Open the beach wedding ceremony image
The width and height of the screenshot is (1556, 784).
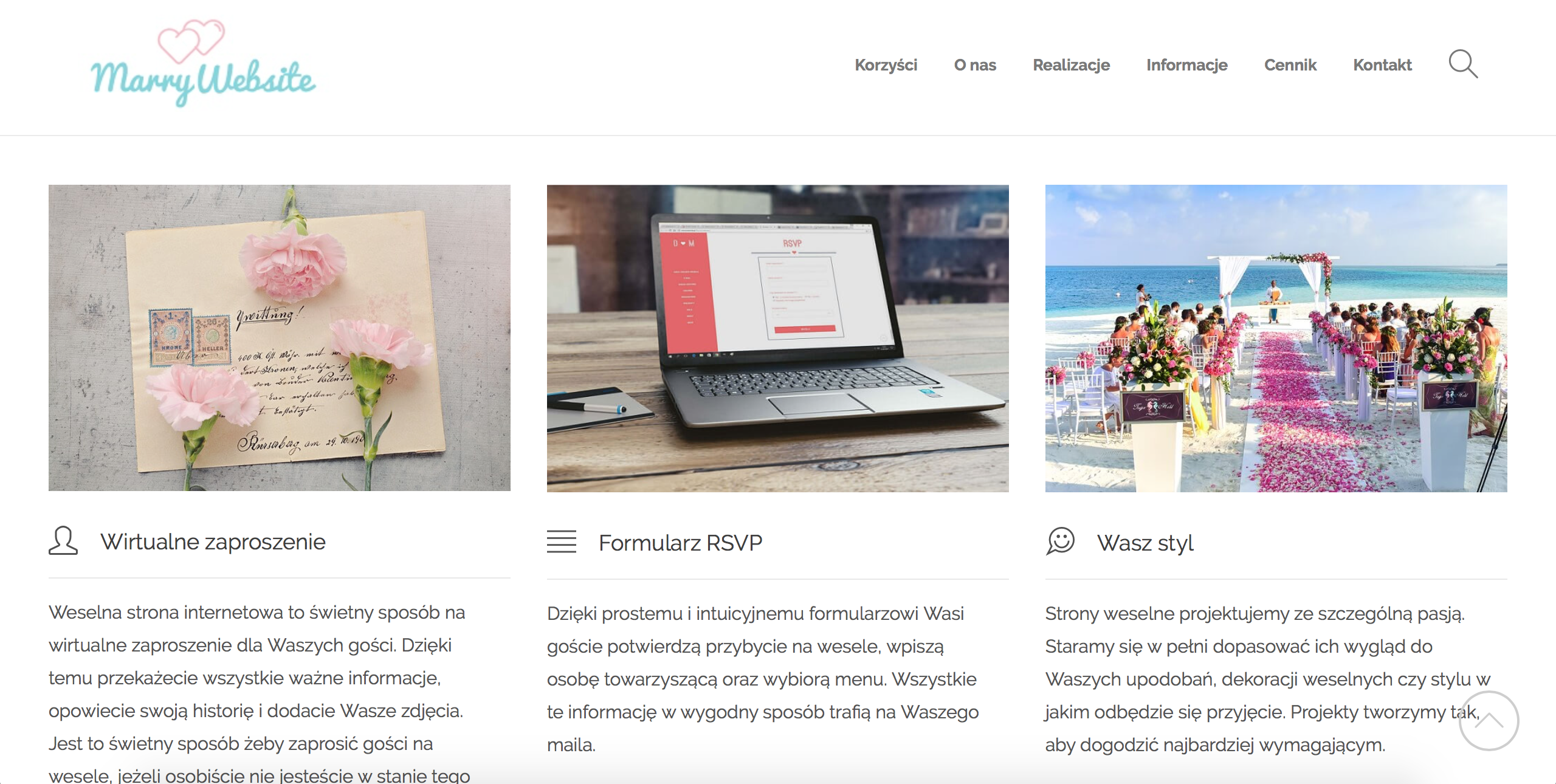coord(1276,338)
